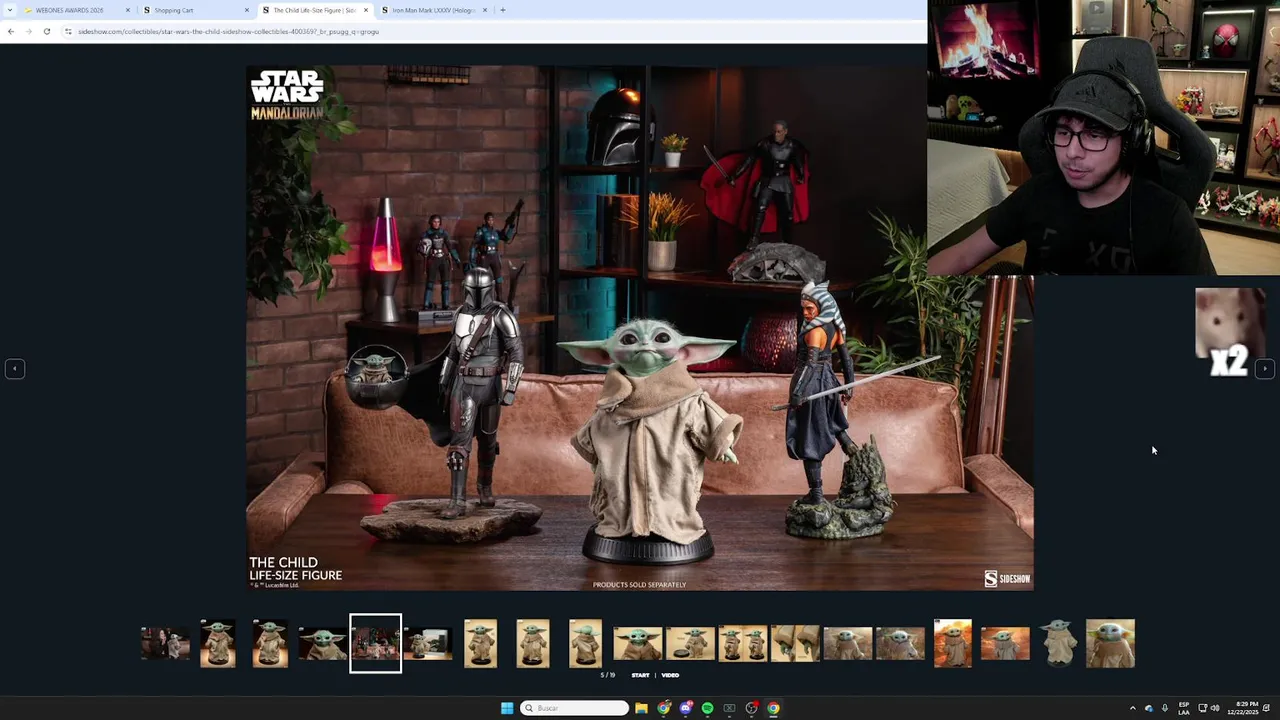Select the second gallery thumbnail
Viewport: 1280px width, 720px height.
click(217, 643)
